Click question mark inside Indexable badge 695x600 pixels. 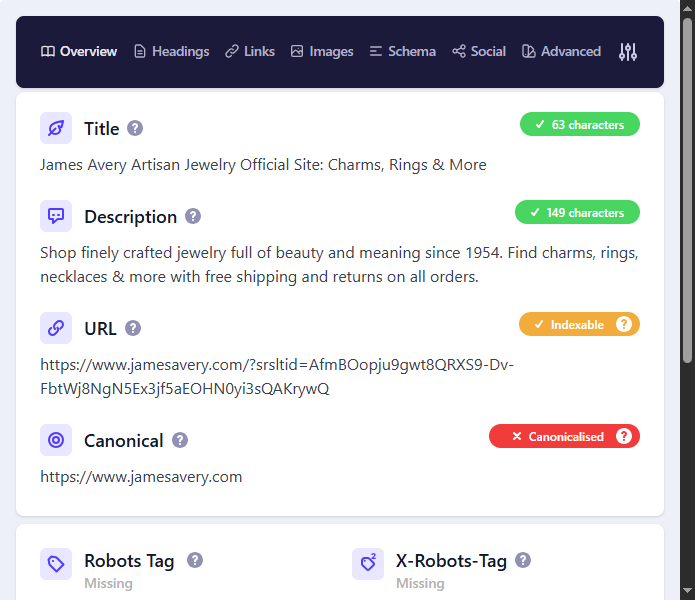(x=624, y=324)
